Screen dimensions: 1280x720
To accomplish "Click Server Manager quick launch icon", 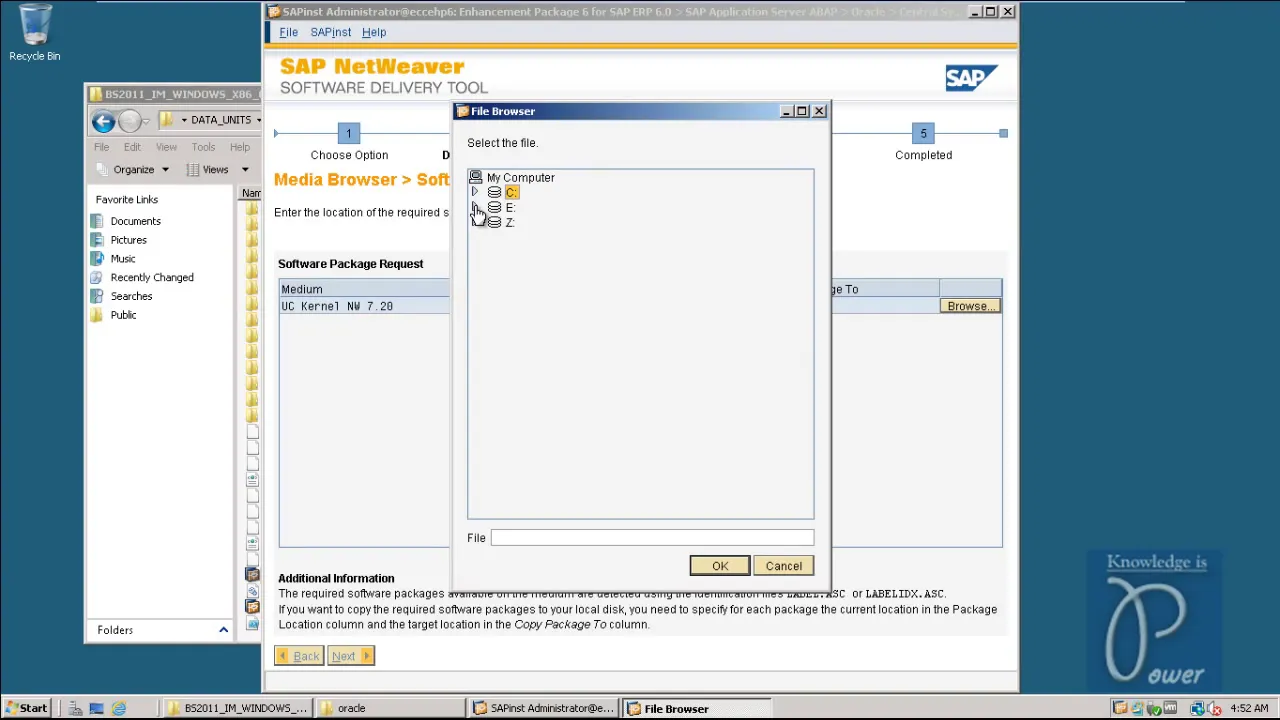I will point(76,708).
